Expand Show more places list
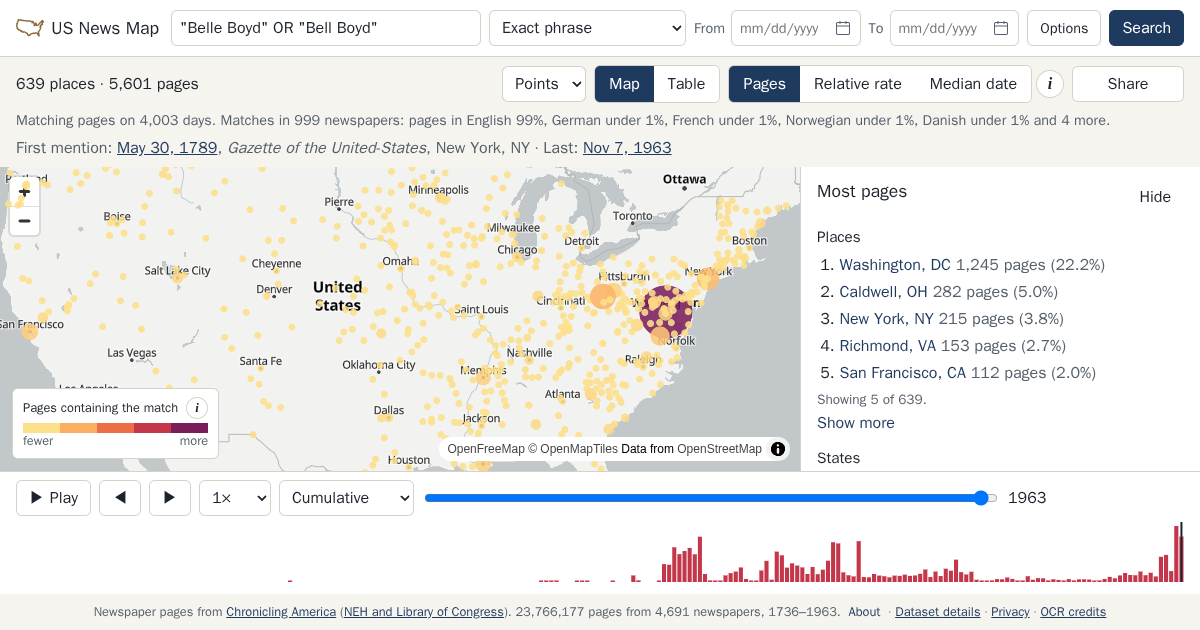The width and height of the screenshot is (1200, 630). point(855,423)
